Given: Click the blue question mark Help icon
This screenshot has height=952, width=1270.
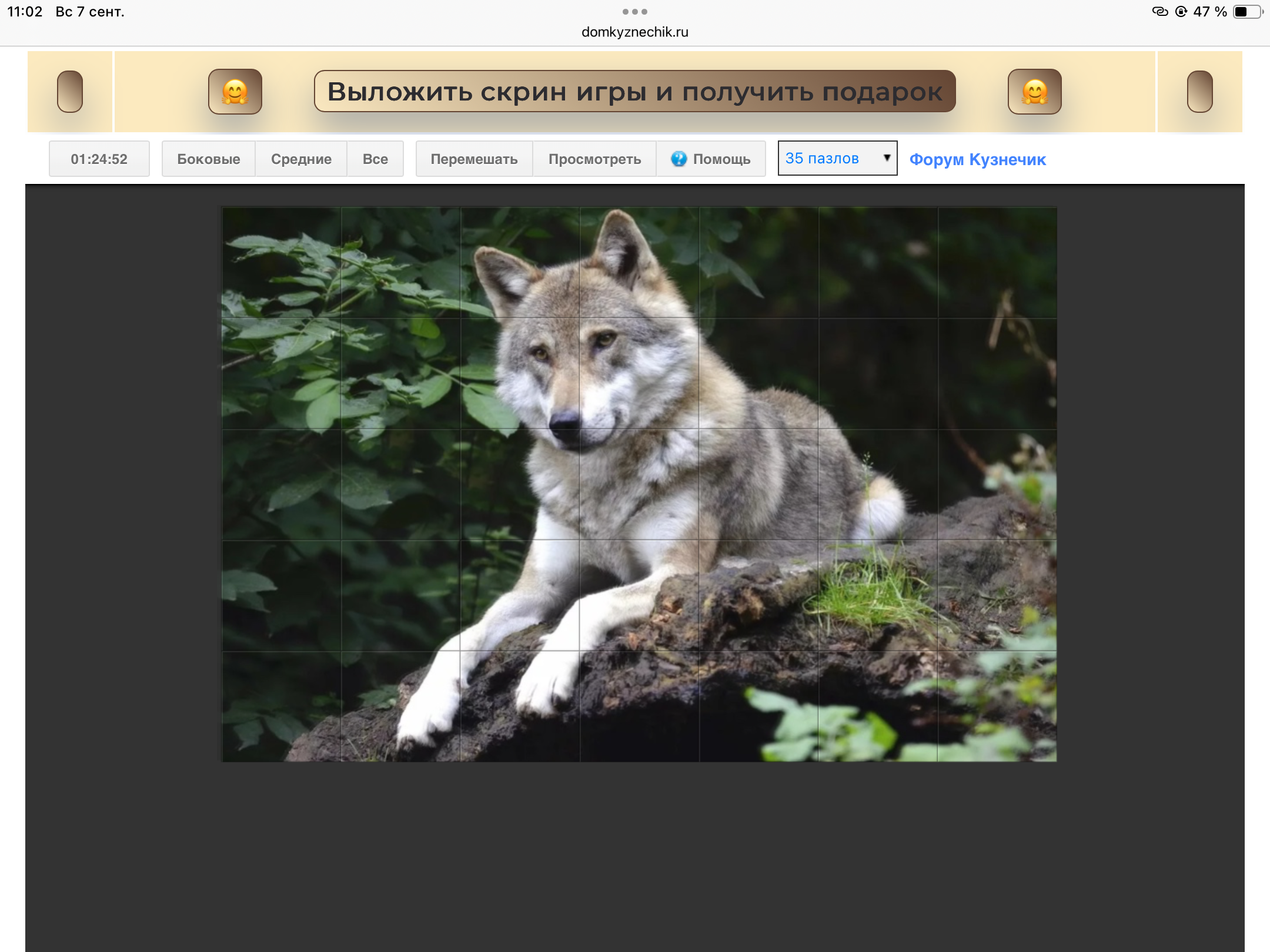Looking at the screenshot, I should (x=679, y=159).
